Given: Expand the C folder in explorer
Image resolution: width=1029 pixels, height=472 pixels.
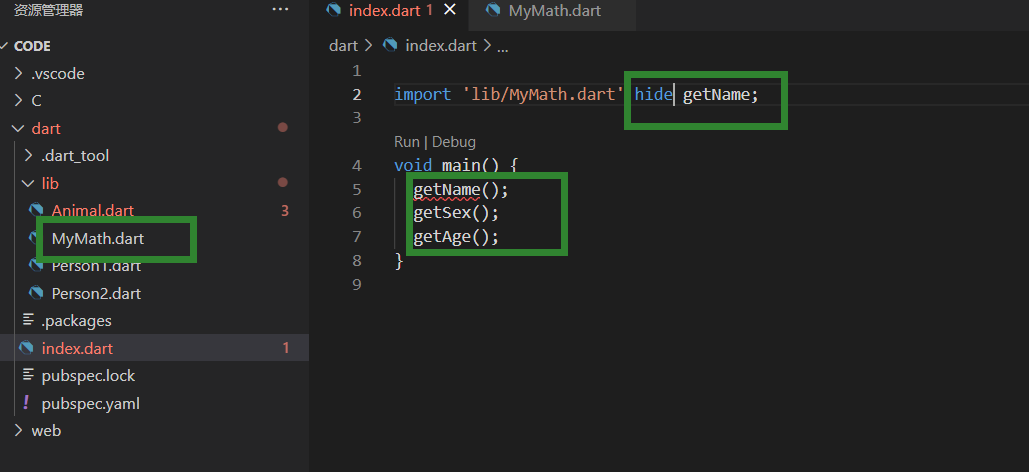Looking at the screenshot, I should [36, 100].
